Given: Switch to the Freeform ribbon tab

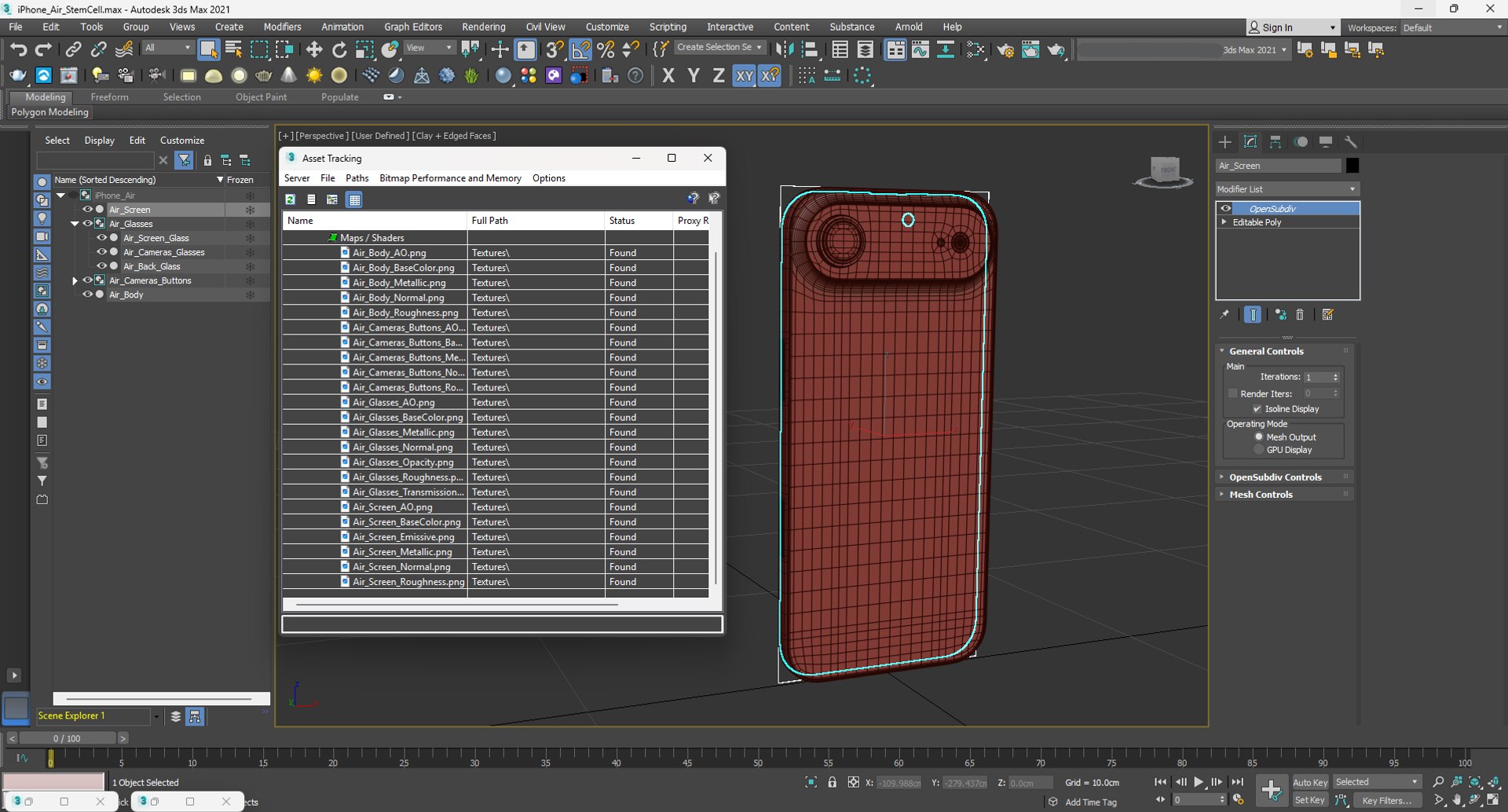Looking at the screenshot, I should point(109,97).
